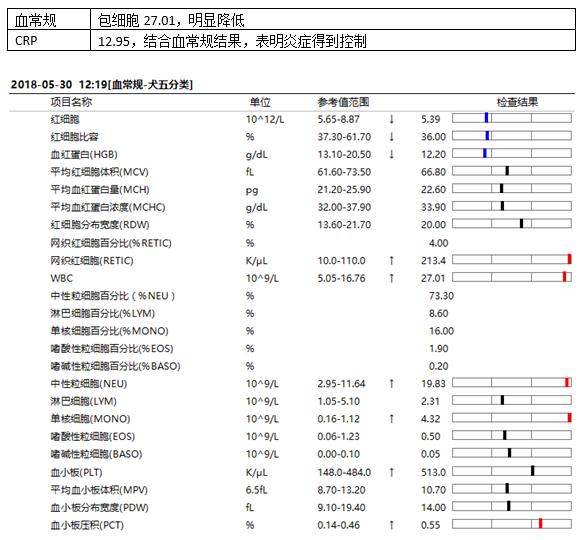
Task: Click the up arrow on 网织红细胞(RETIC) row
Action: pyautogui.click(x=391, y=260)
